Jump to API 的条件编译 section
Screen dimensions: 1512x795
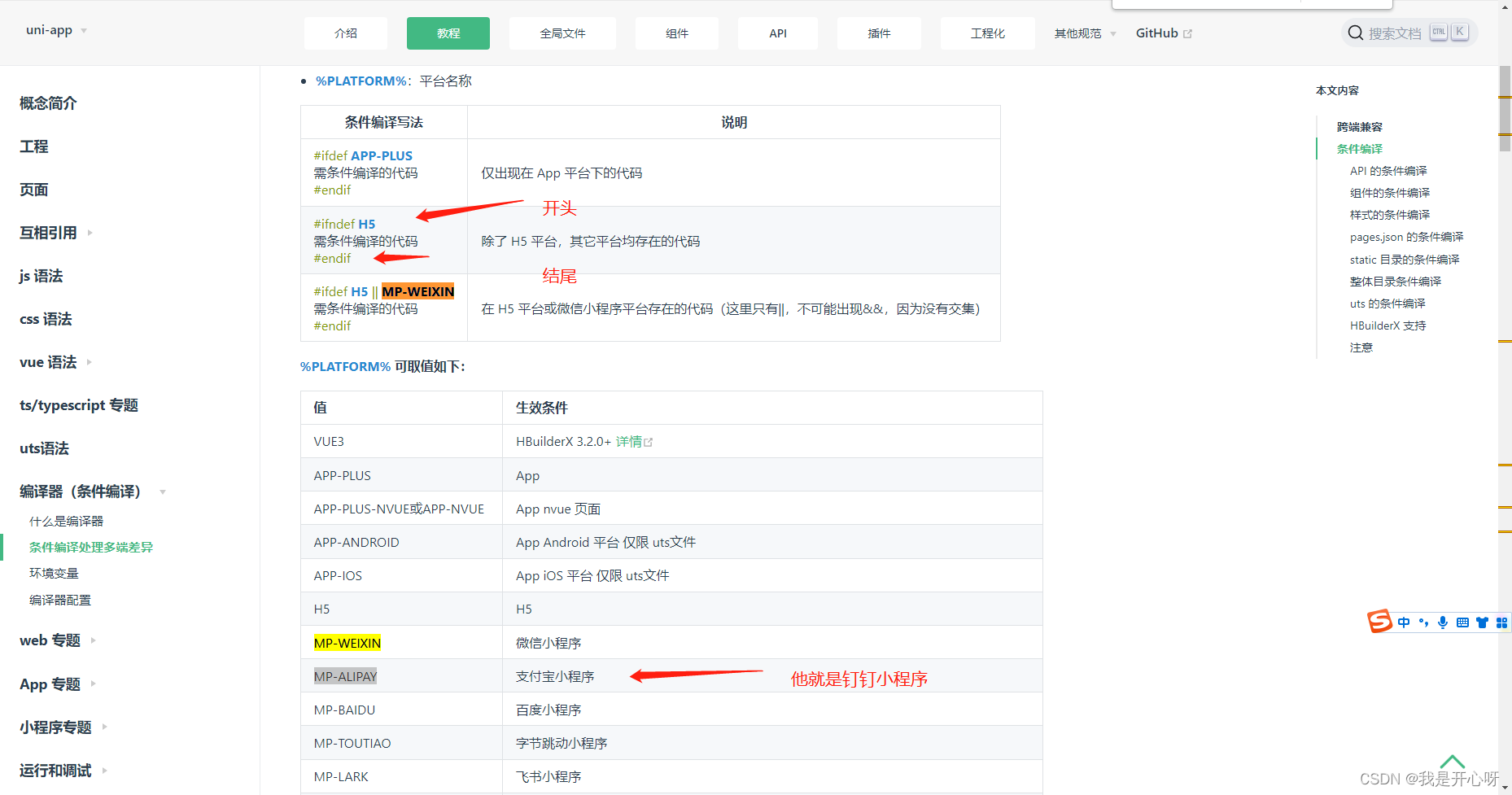pos(1388,171)
